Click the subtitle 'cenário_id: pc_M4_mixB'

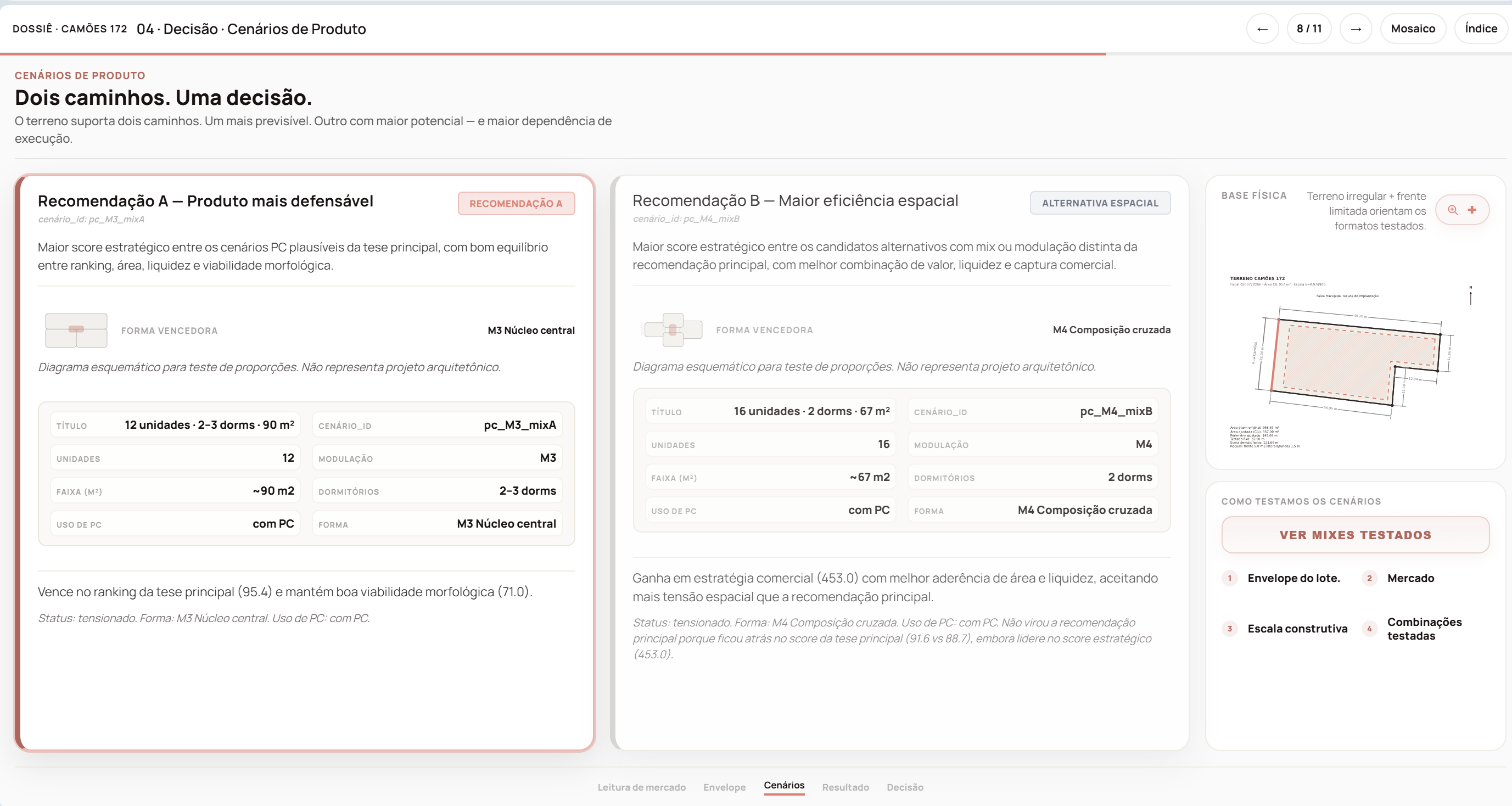(x=686, y=219)
